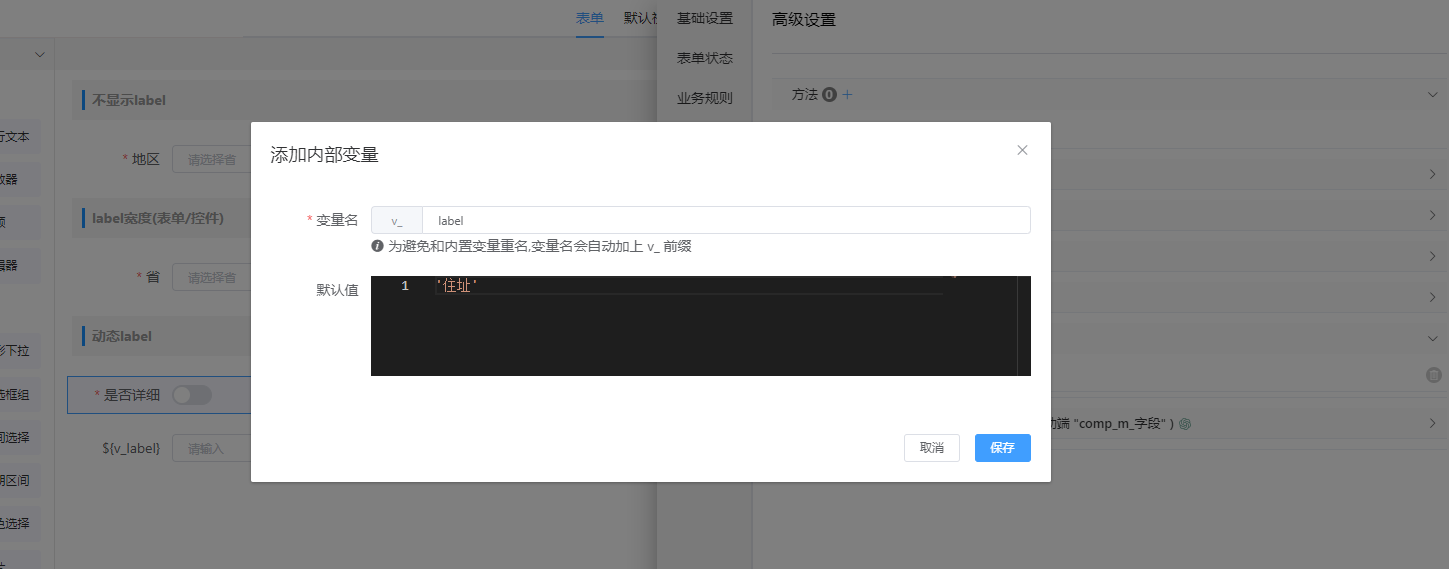Click the ${v_label} field label
Viewport: 1449px width, 569px height.
coord(131,449)
